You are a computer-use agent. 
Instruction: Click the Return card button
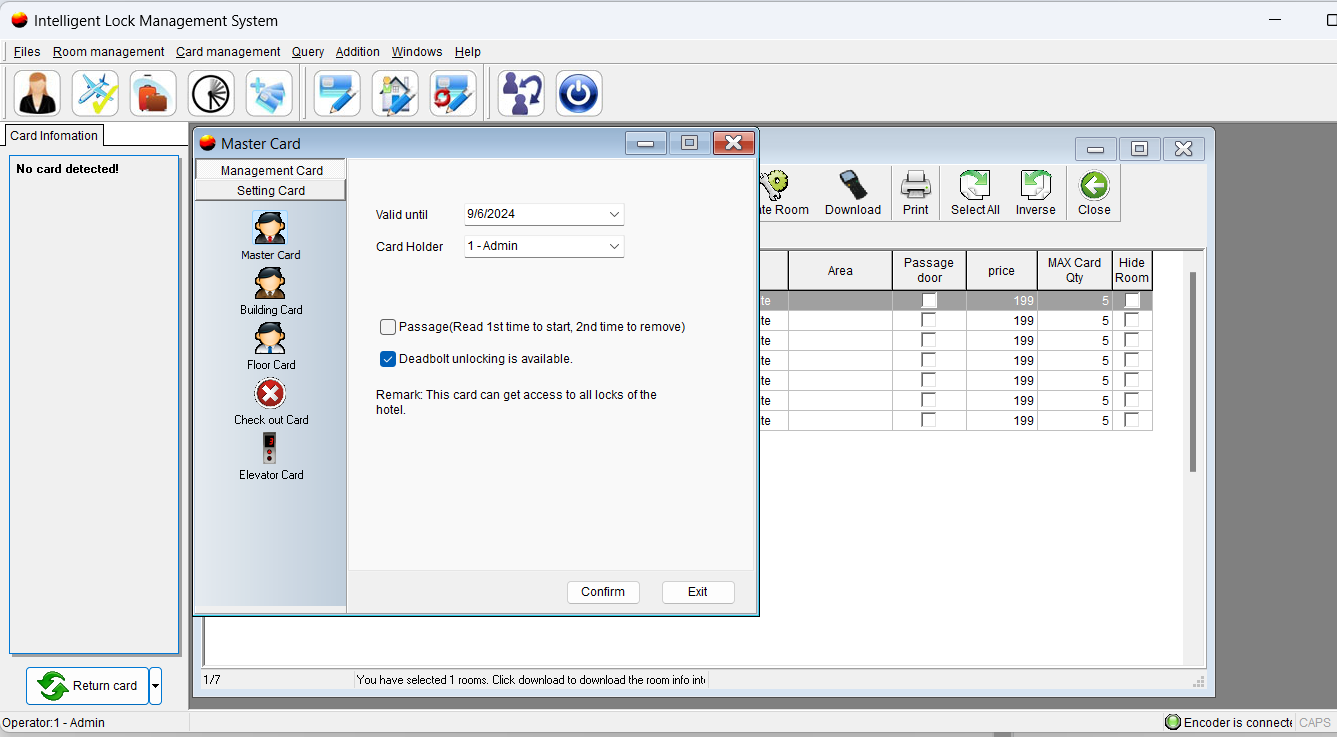pyautogui.click(x=88, y=686)
